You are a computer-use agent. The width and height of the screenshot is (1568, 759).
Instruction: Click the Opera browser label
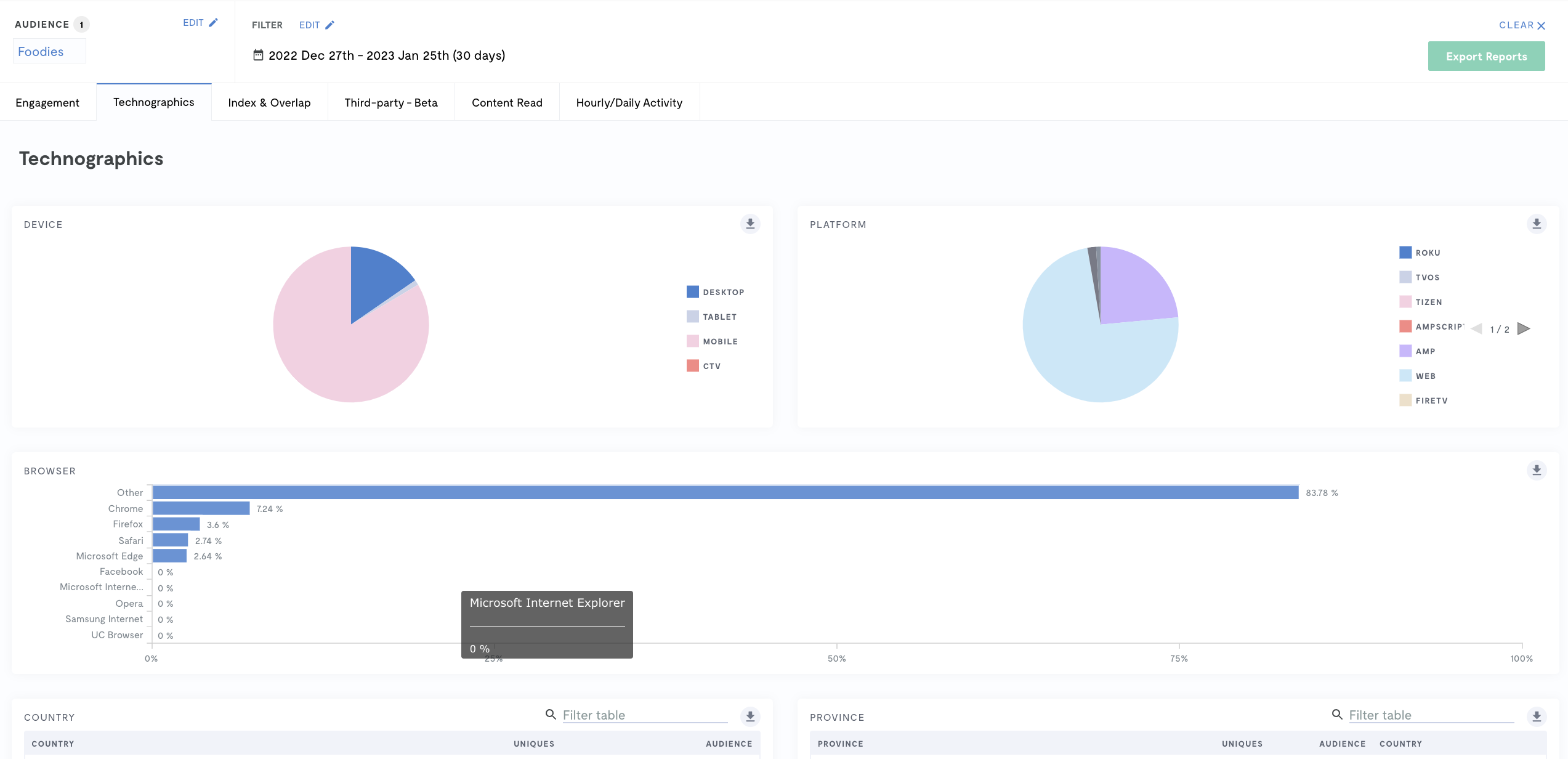point(129,603)
